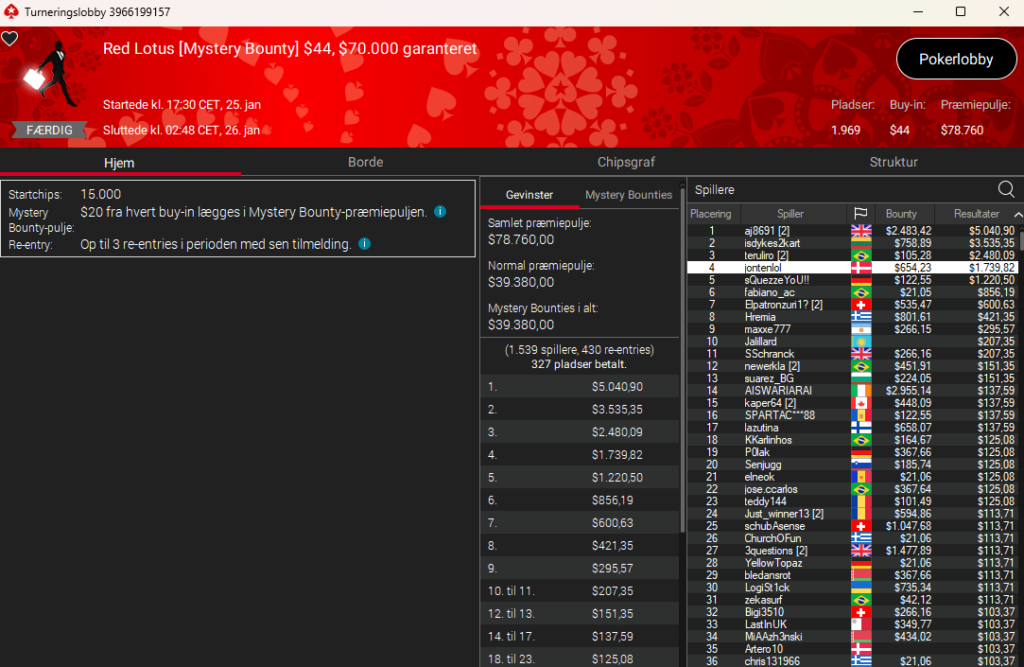
Task: Switch to the Borde tab
Action: point(365,162)
